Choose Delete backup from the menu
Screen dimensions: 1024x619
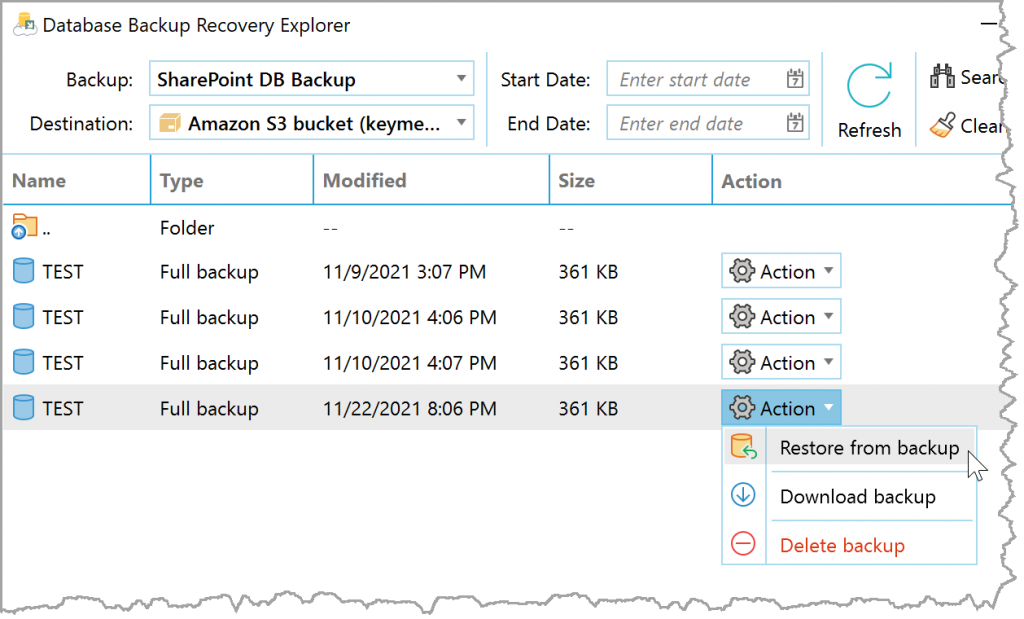coord(842,546)
